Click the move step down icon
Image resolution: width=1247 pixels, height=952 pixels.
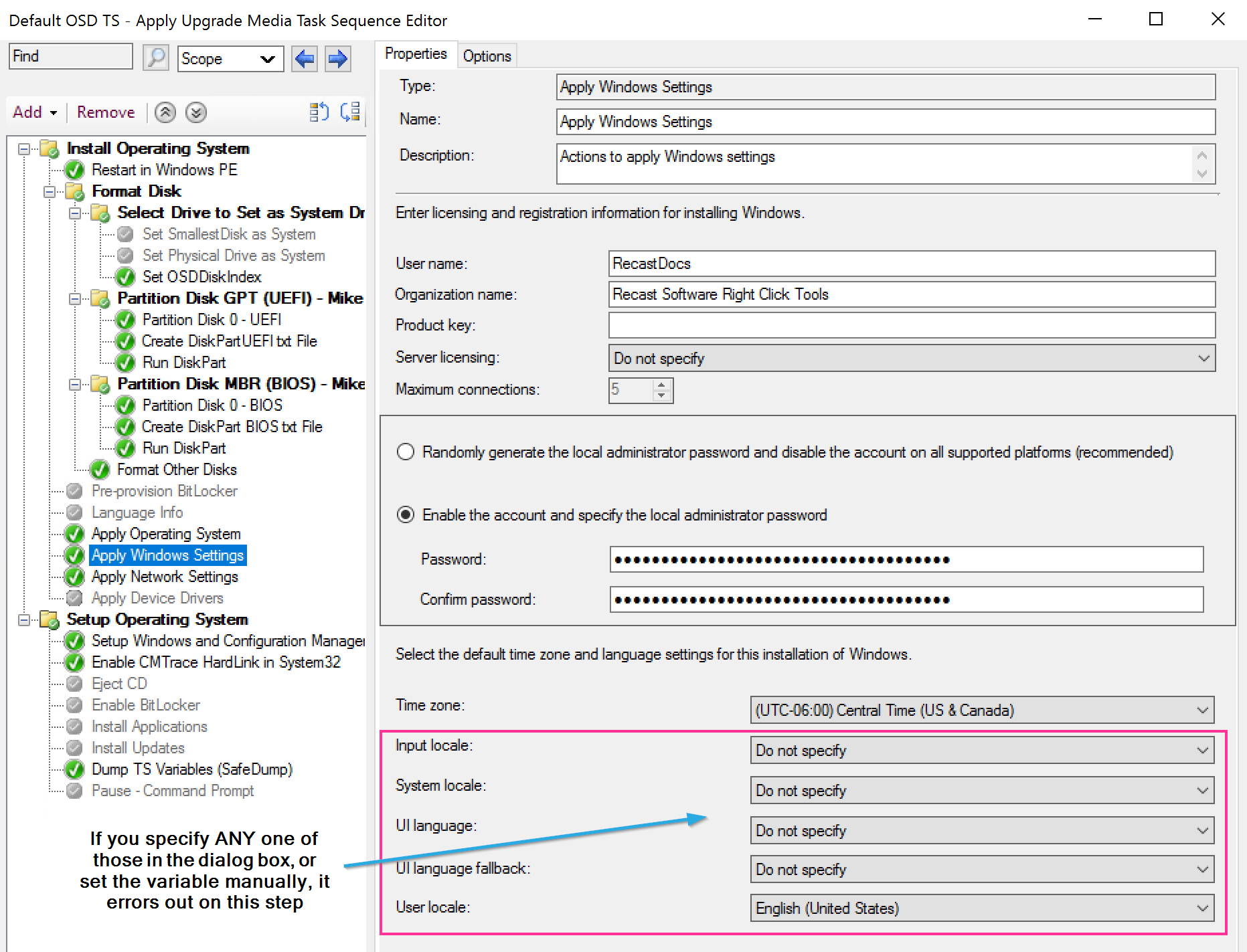[x=196, y=112]
